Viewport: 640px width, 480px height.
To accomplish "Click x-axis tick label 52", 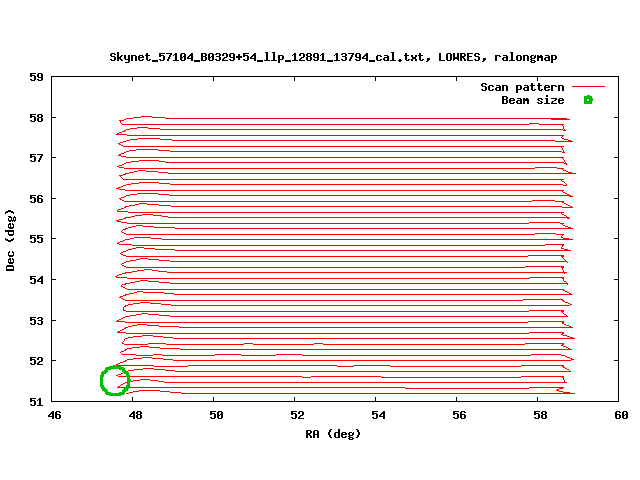I will (298, 416).
